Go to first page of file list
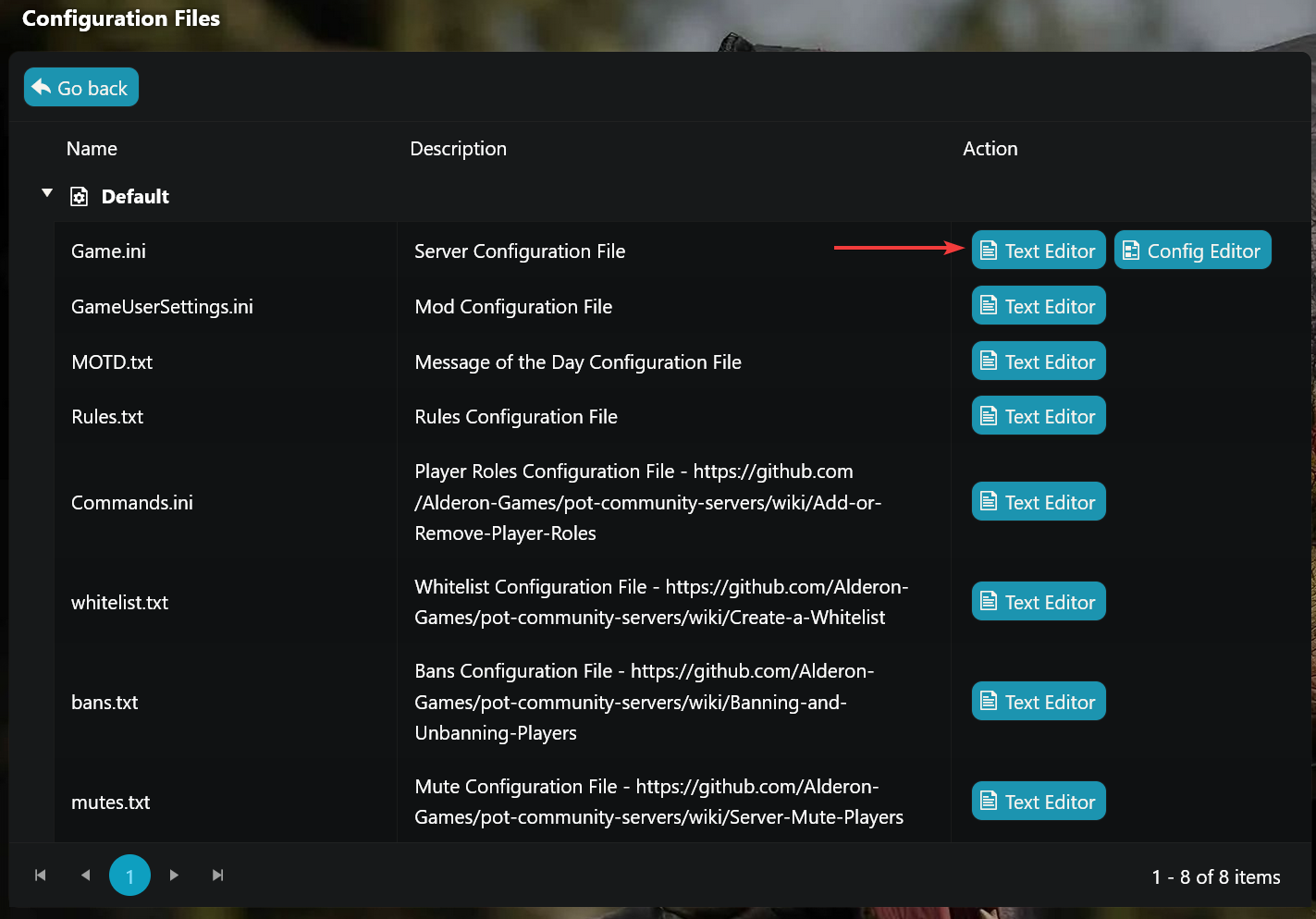1316x919 pixels. pyautogui.click(x=40, y=875)
